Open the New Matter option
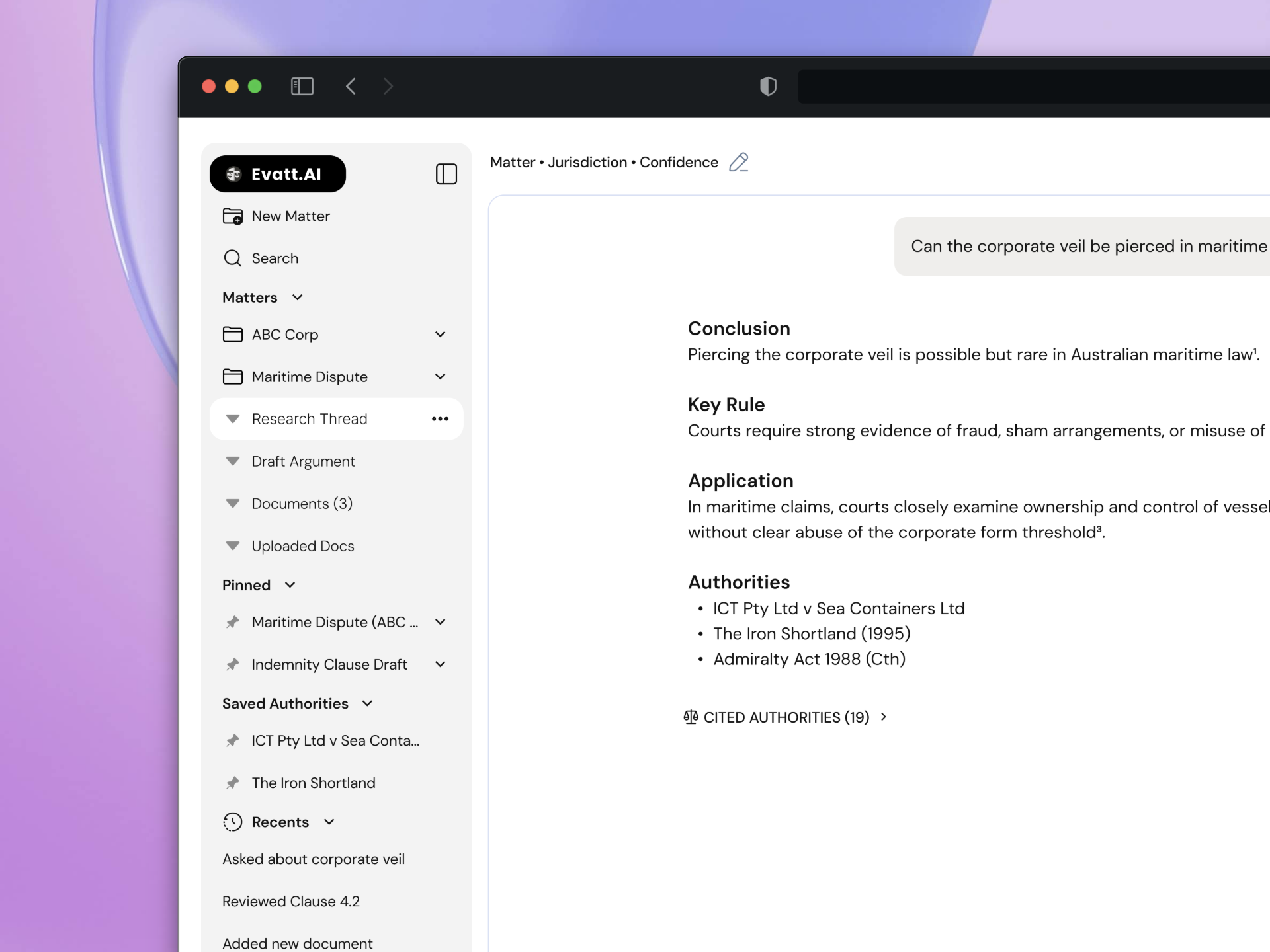 click(290, 216)
